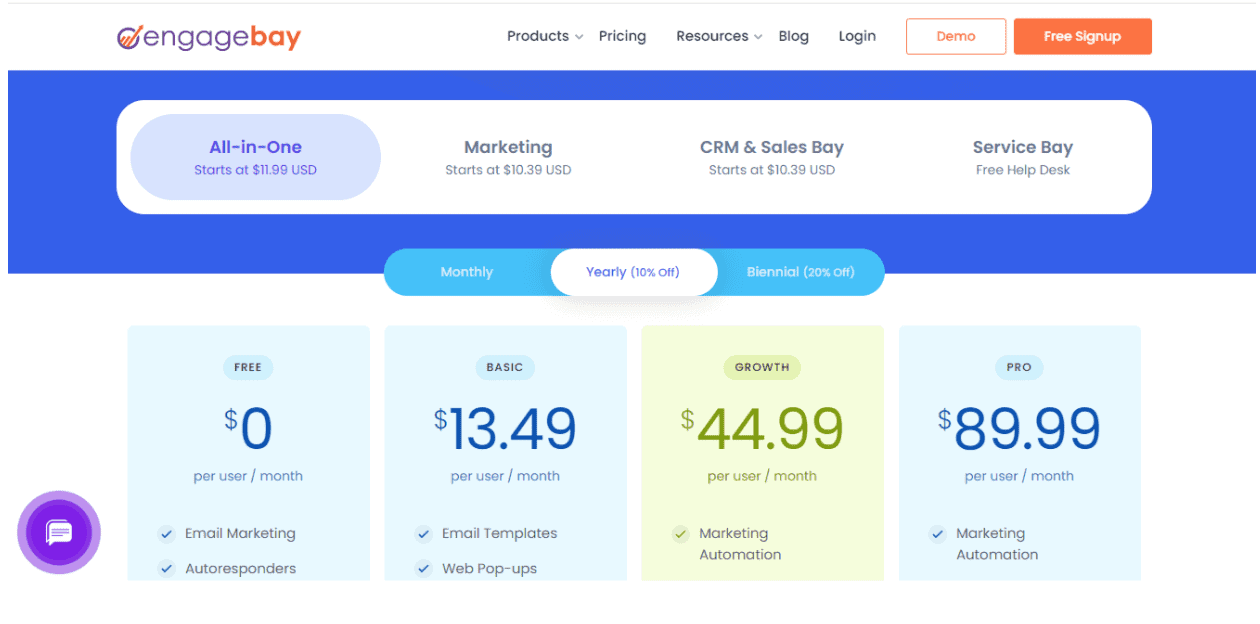The width and height of the screenshot is (1260, 624).
Task: Click Growth plan's Marketing Automation checkmark
Action: point(680,533)
